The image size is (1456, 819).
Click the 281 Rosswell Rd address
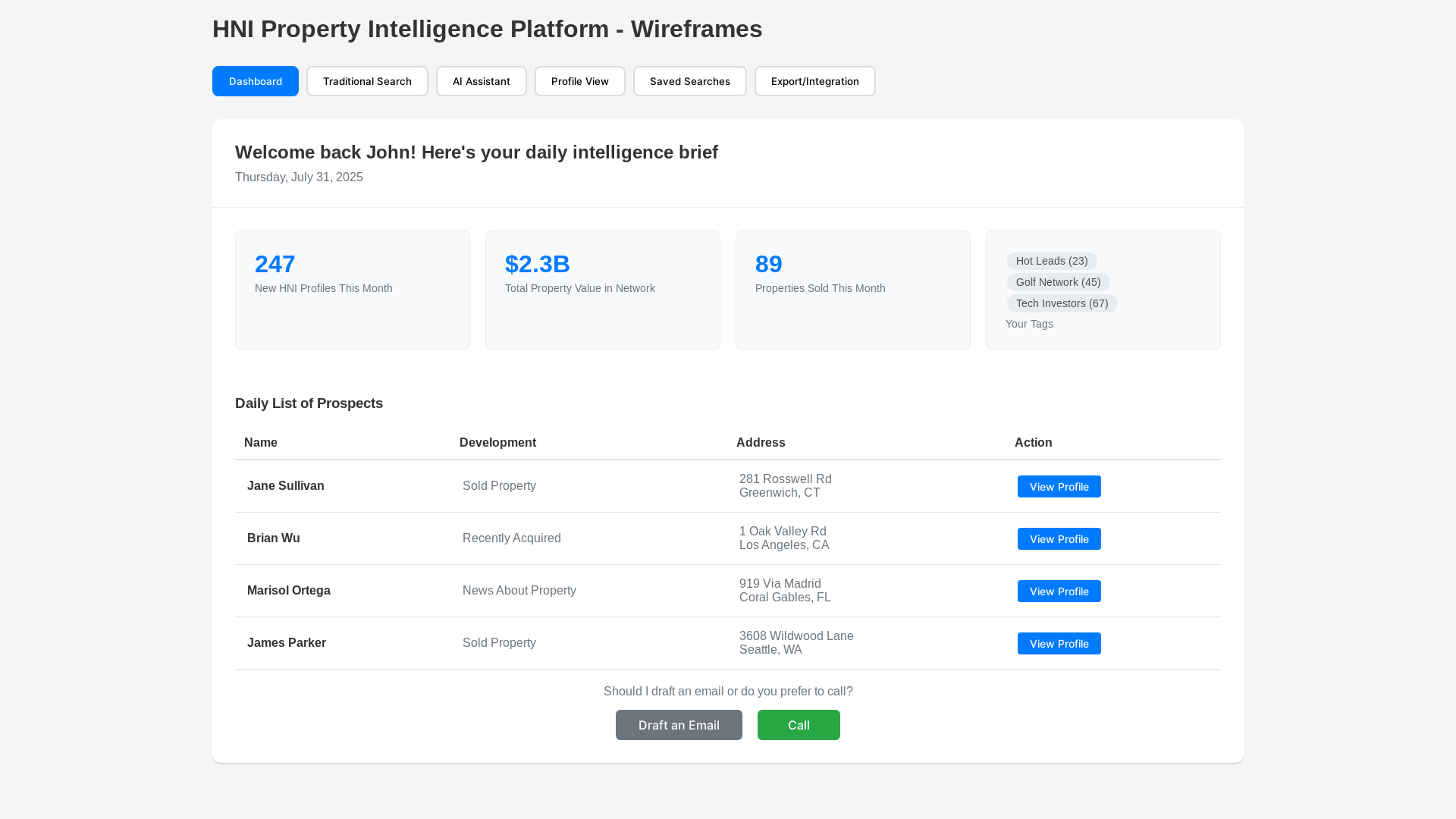[x=786, y=486]
